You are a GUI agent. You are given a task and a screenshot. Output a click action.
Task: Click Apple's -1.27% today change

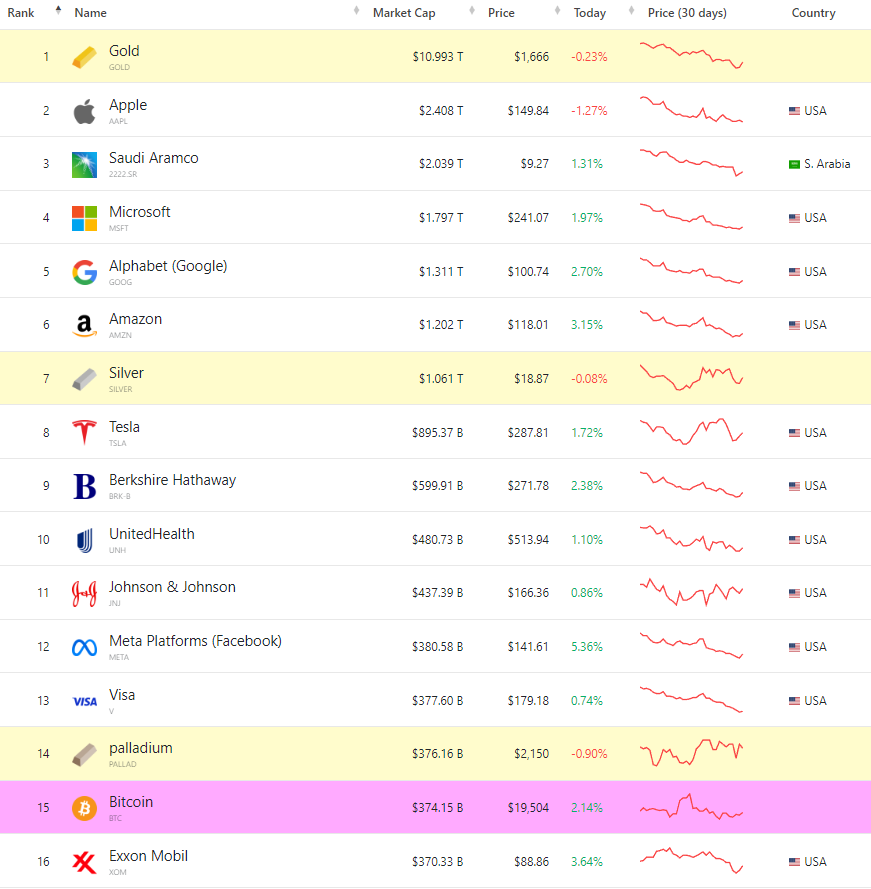click(x=589, y=111)
